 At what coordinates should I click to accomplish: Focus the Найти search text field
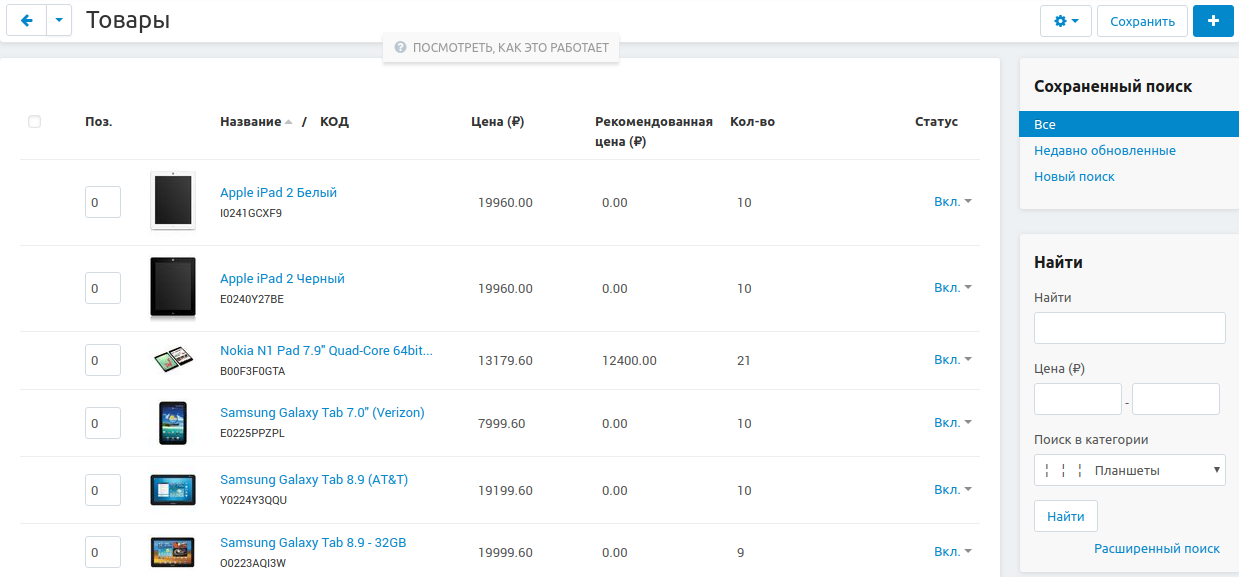1130,328
